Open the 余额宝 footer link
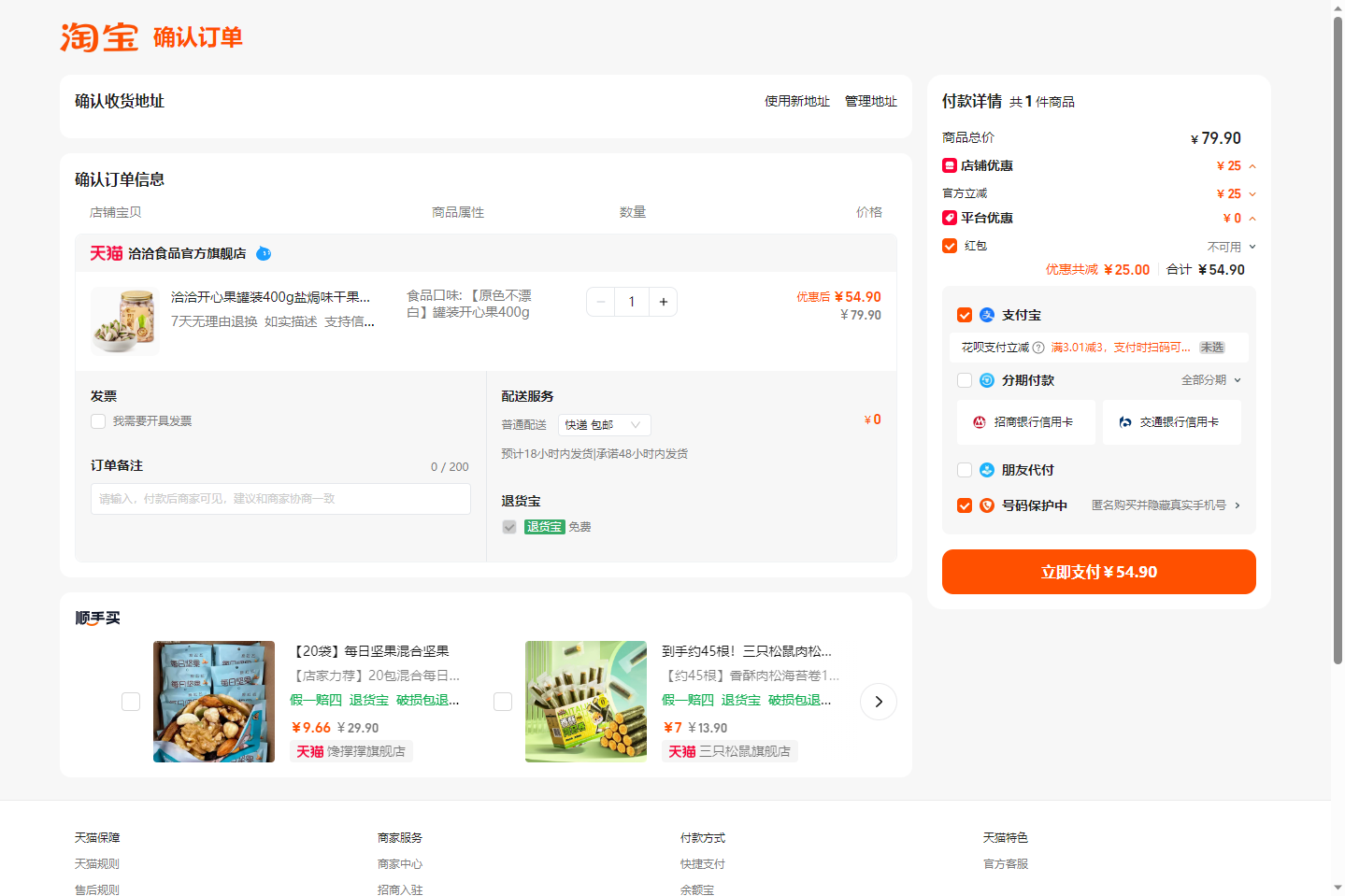Viewport: 1345px width, 896px height. coord(697,889)
